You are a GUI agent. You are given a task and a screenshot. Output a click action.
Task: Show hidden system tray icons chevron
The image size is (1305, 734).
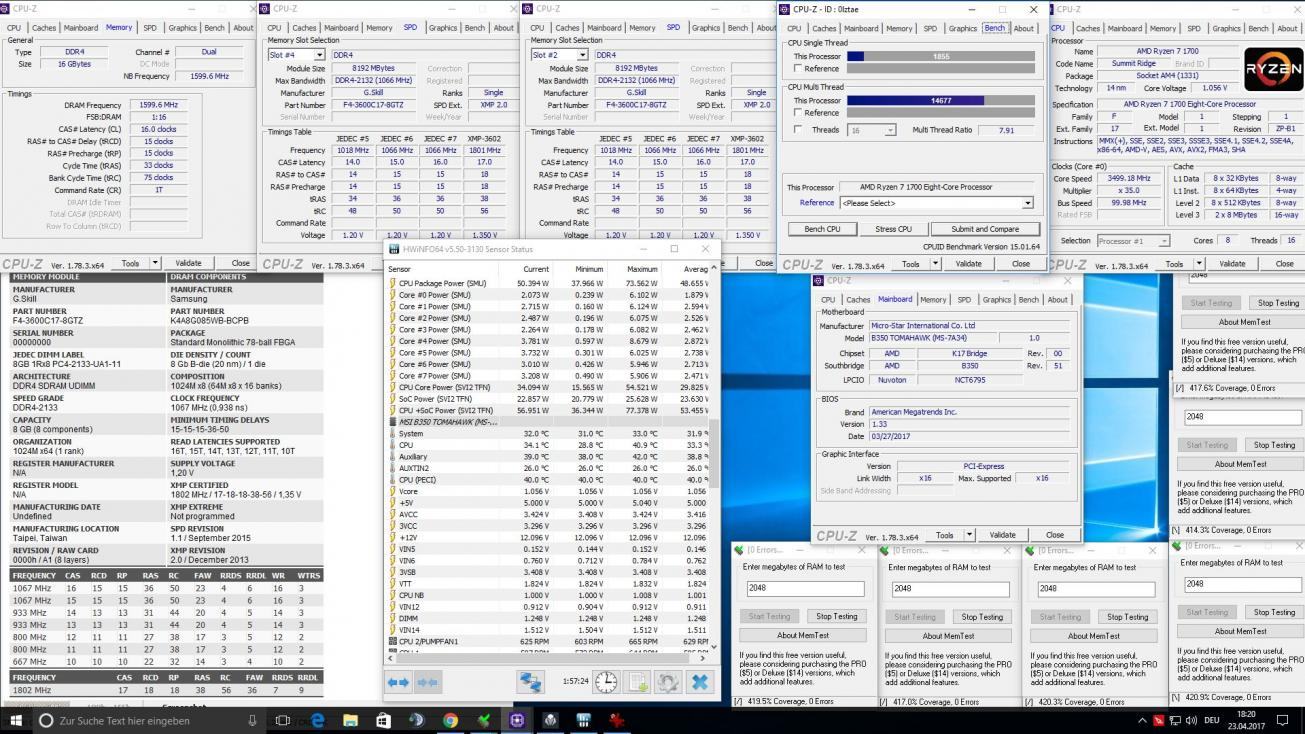[x=1143, y=720]
